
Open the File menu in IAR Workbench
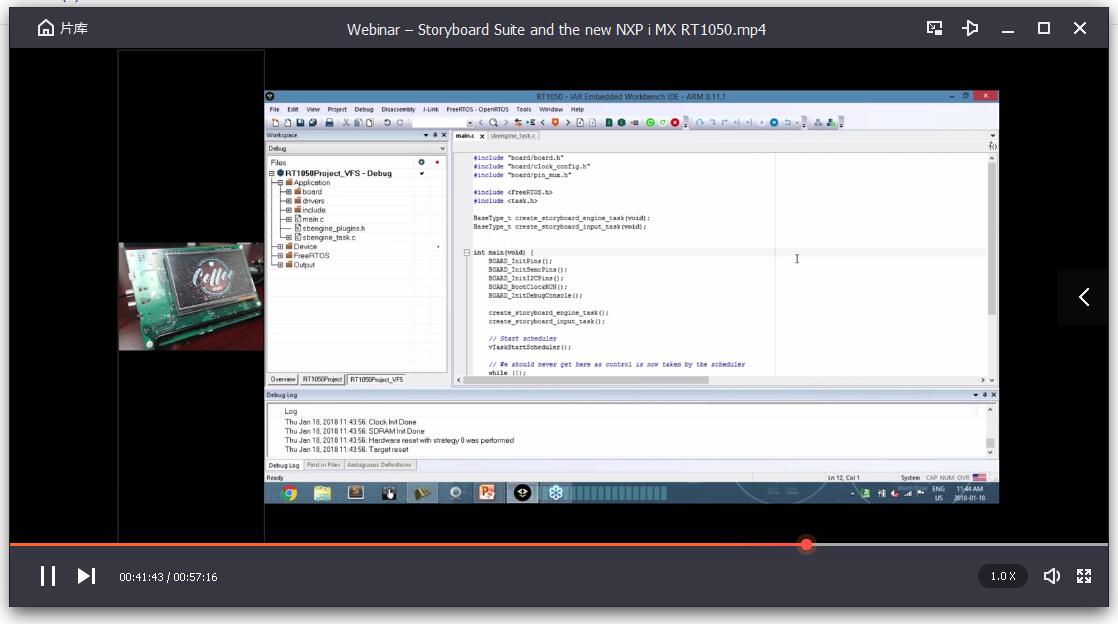275,110
